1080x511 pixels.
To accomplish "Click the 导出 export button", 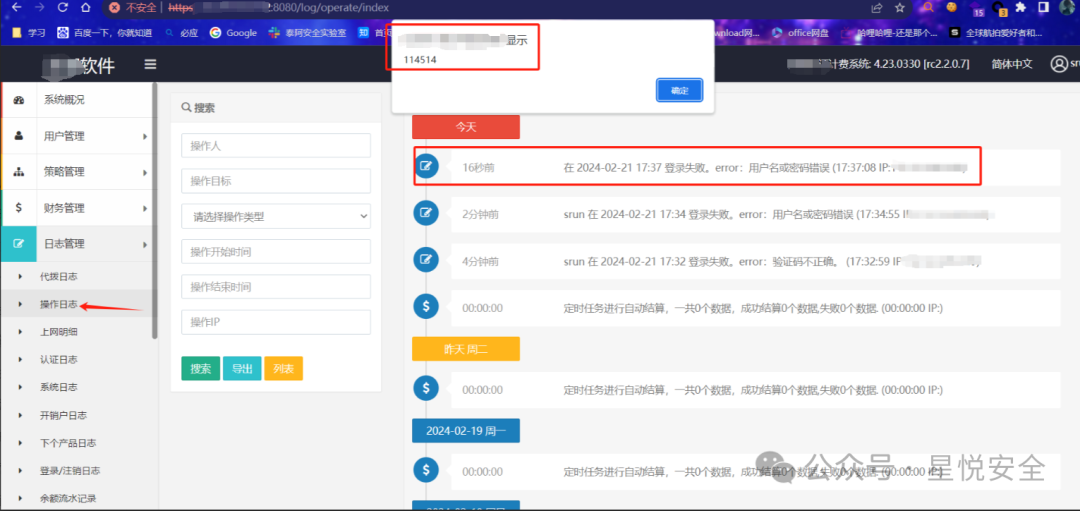I will click(242, 368).
